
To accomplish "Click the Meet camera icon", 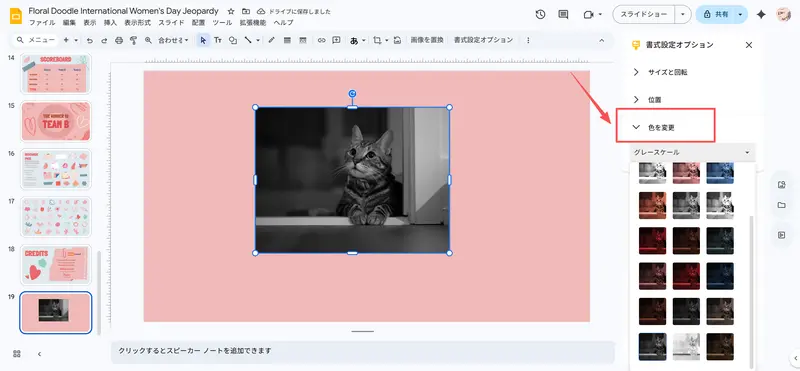I will (x=589, y=14).
